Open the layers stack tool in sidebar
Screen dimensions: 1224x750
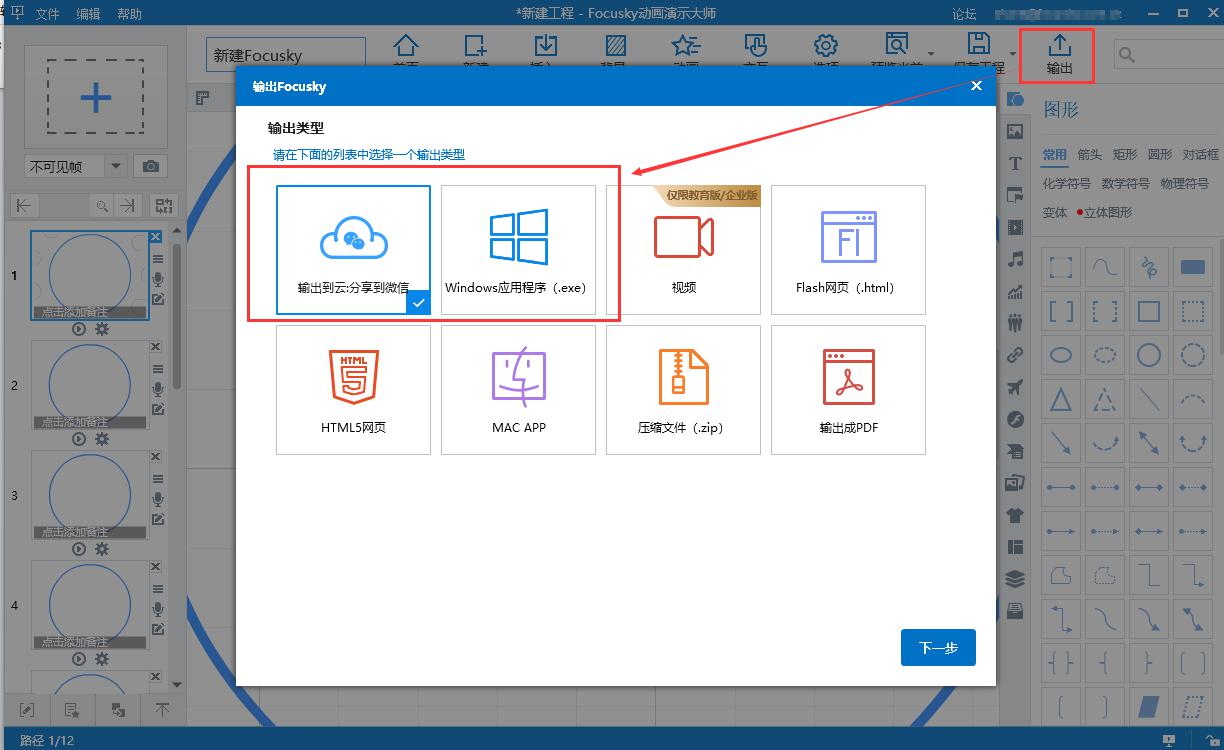coord(1015,579)
